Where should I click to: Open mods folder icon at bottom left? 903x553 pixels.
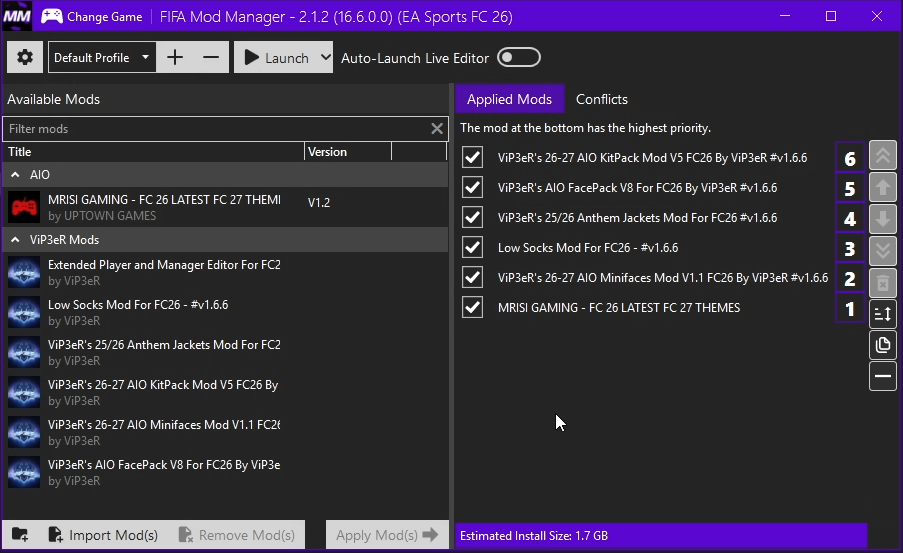click(x=20, y=535)
